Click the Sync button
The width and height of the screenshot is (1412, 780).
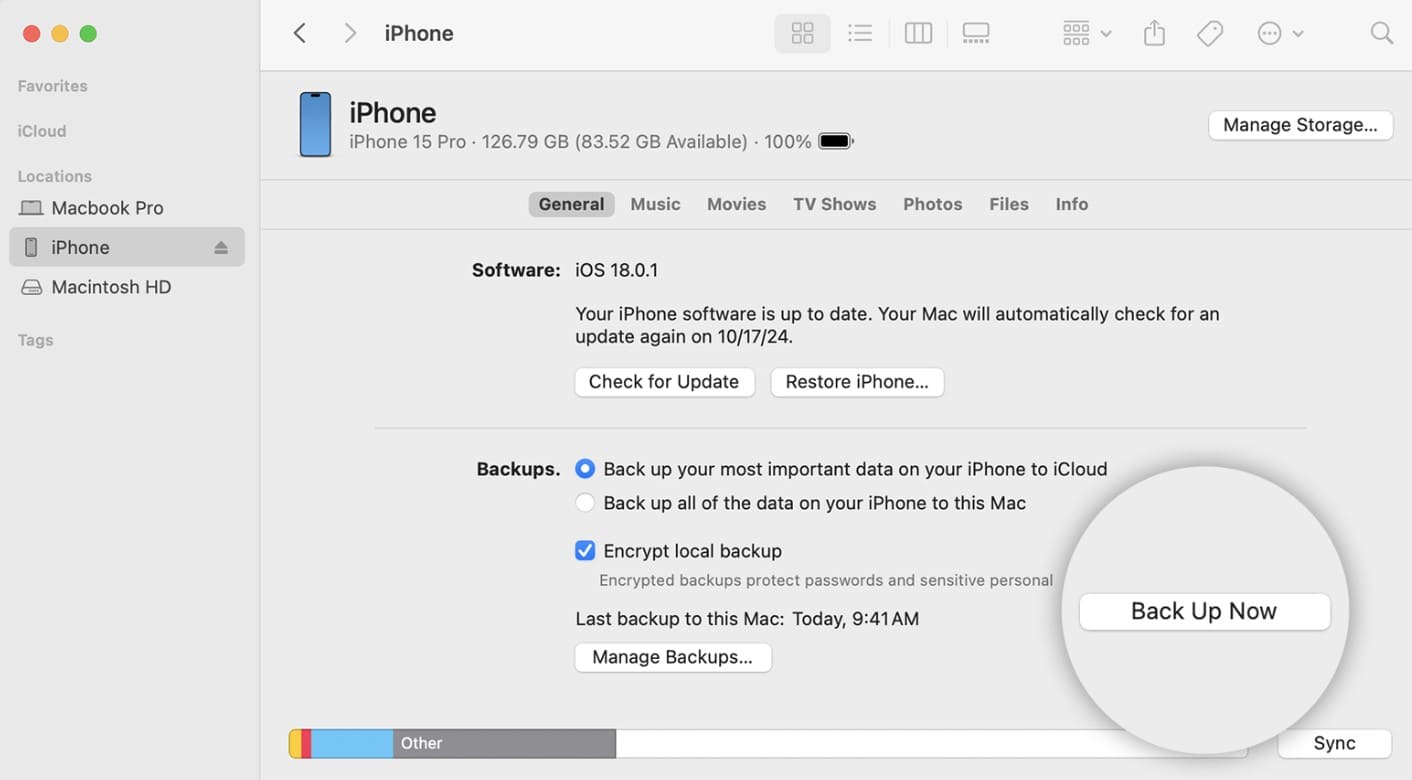click(1334, 743)
